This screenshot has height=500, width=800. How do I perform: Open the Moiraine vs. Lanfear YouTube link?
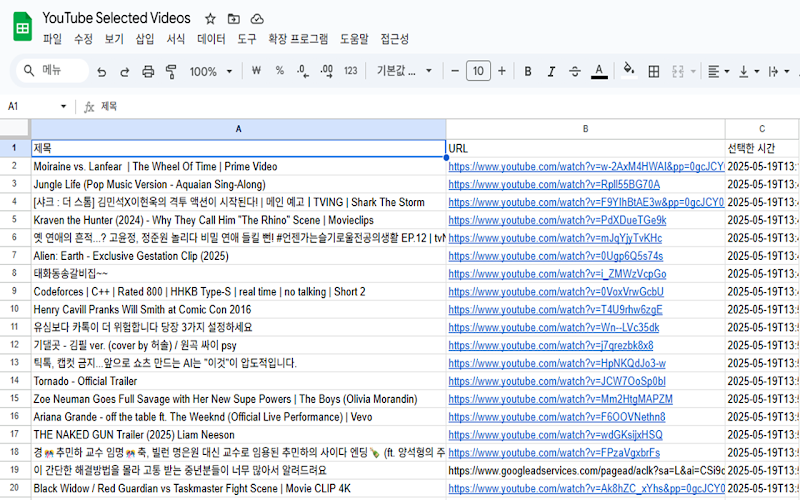pos(586,167)
